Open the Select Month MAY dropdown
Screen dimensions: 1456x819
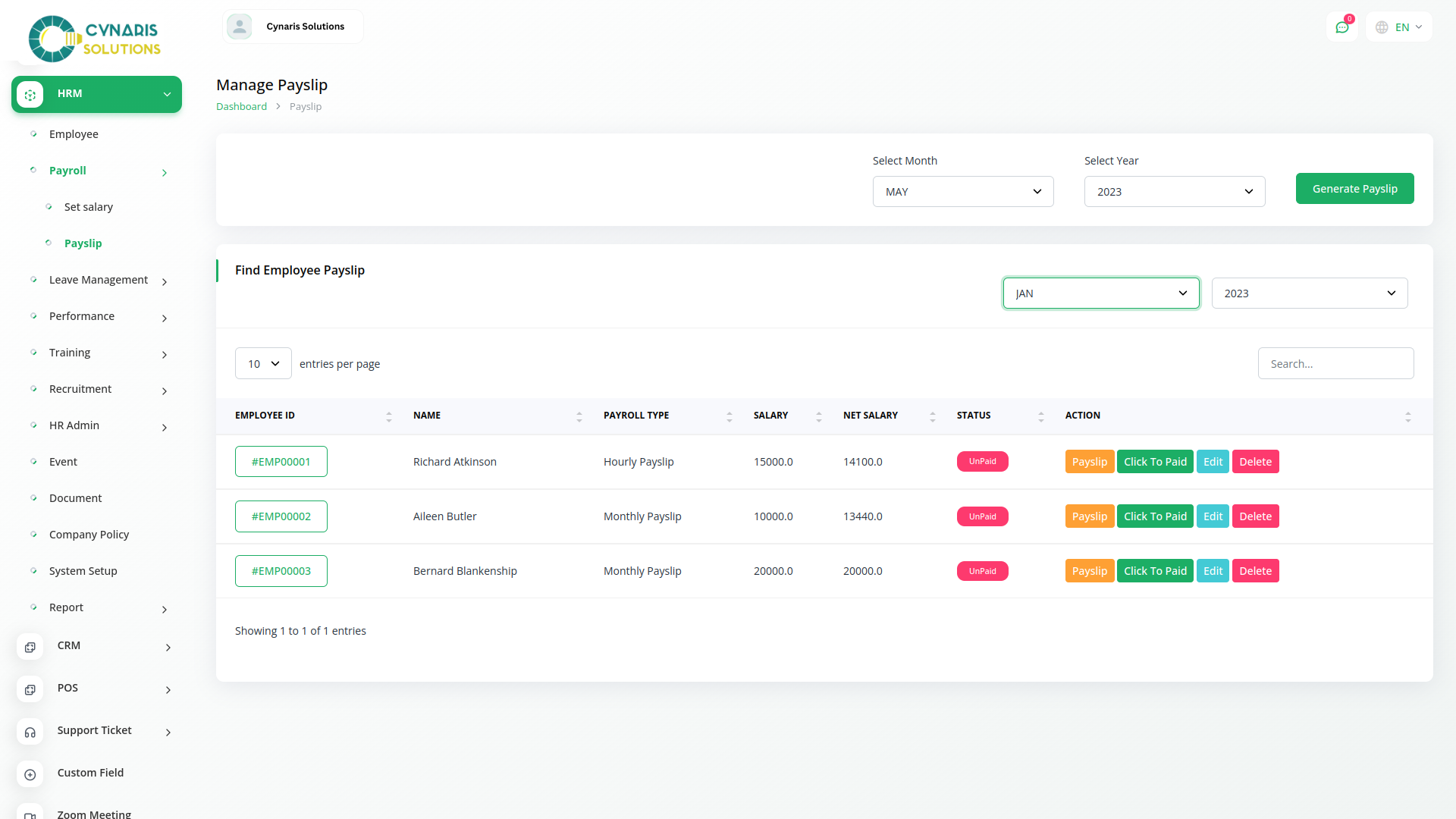click(962, 191)
